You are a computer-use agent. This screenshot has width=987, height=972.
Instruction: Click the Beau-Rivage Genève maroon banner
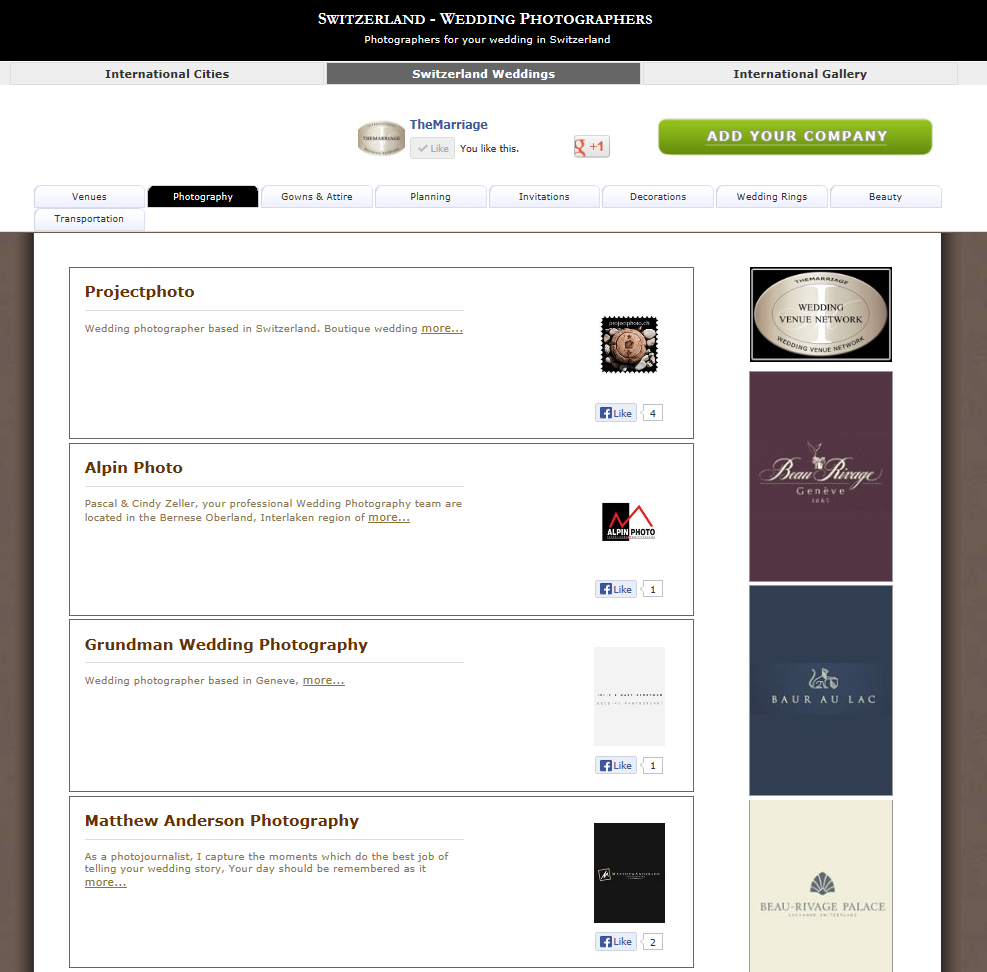click(820, 476)
